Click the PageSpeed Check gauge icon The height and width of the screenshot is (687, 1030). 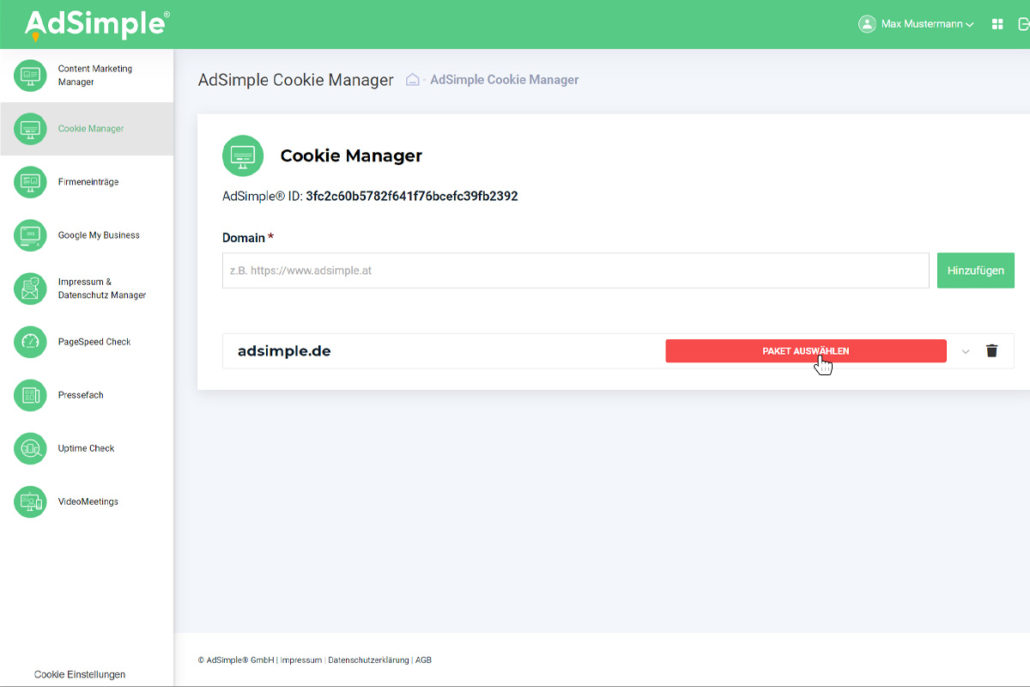[x=30, y=342]
